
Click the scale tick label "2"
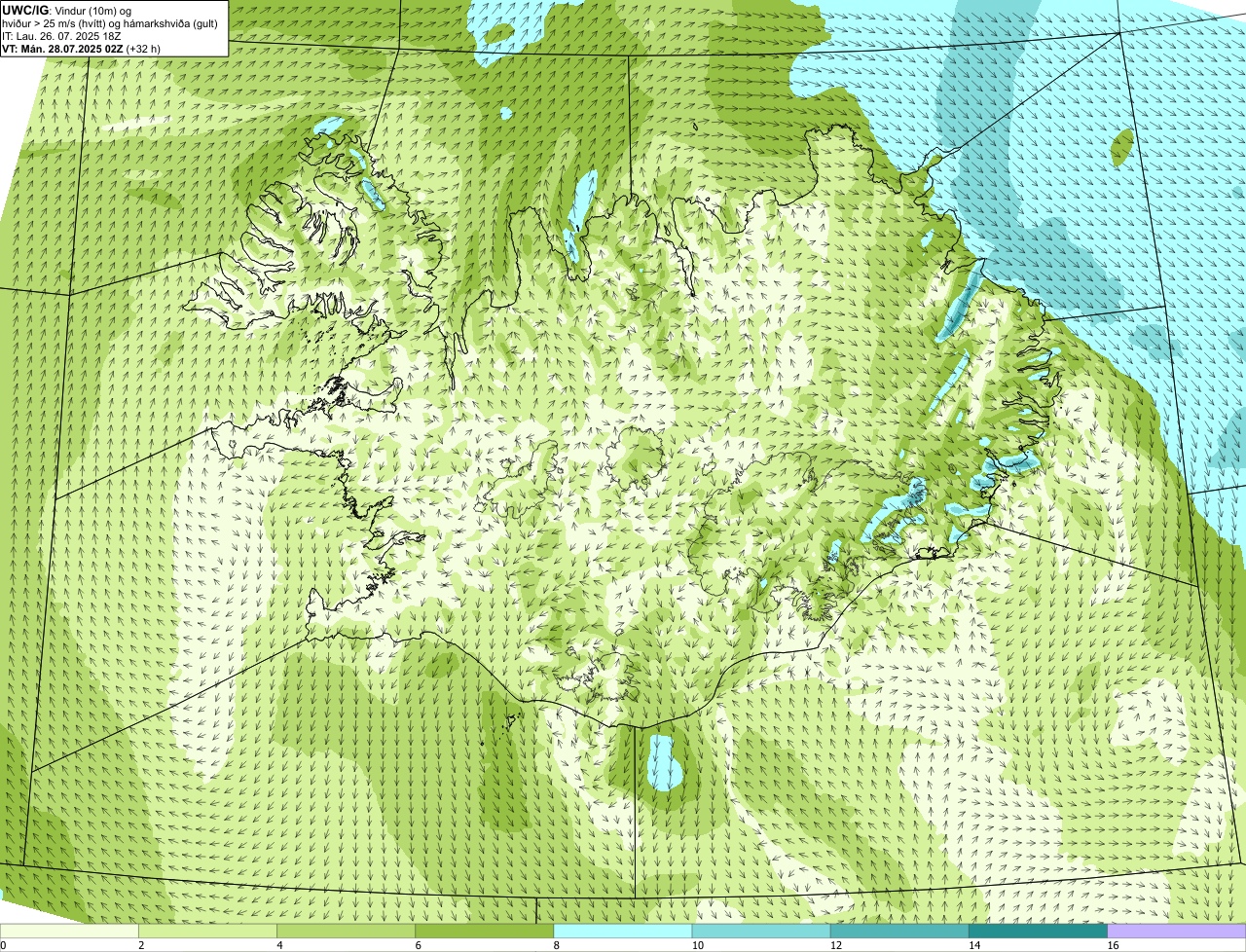click(x=141, y=944)
